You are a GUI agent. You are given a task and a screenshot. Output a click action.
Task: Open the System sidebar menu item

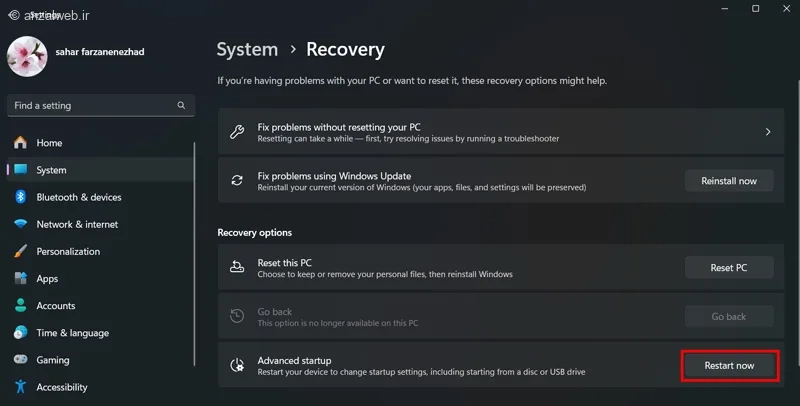click(x=52, y=170)
